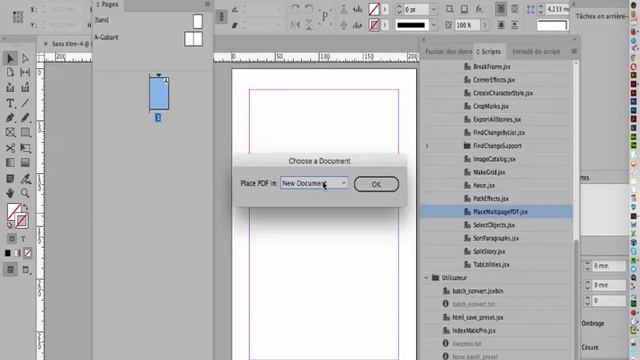Select the Free Transform tool
Viewport: 640px width, 360px height.
[x=25, y=148]
